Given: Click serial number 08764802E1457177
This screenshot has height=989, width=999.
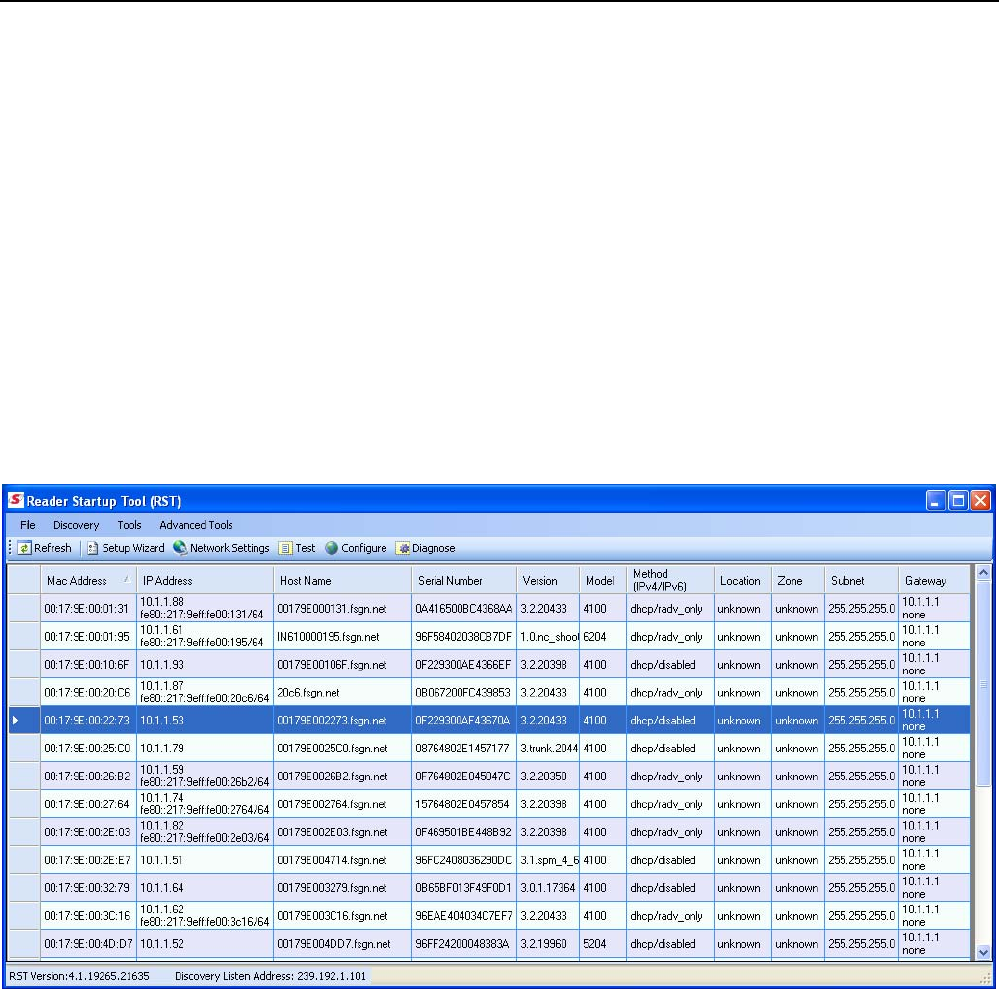Looking at the screenshot, I should [x=464, y=748].
